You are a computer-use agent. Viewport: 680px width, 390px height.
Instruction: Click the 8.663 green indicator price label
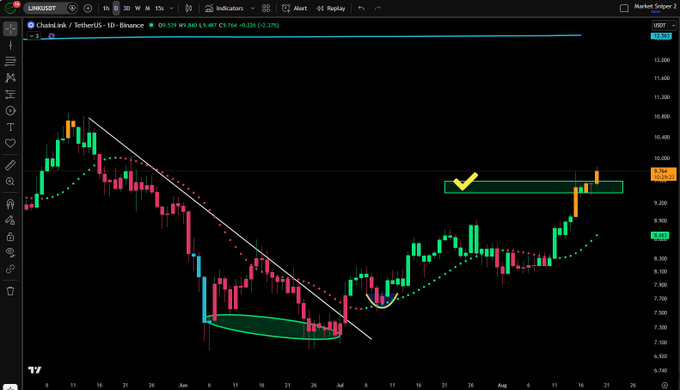point(660,236)
